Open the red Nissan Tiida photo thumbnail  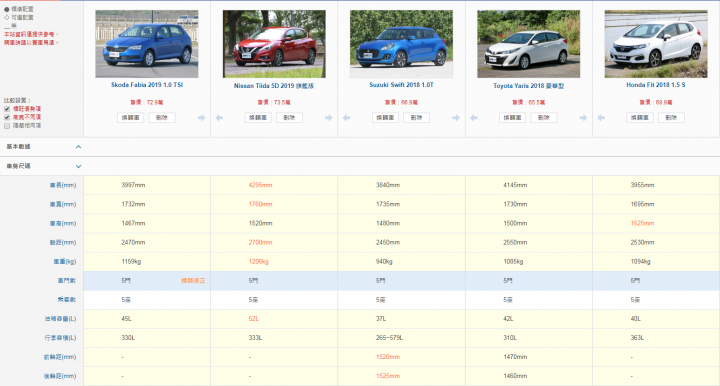tap(274, 44)
